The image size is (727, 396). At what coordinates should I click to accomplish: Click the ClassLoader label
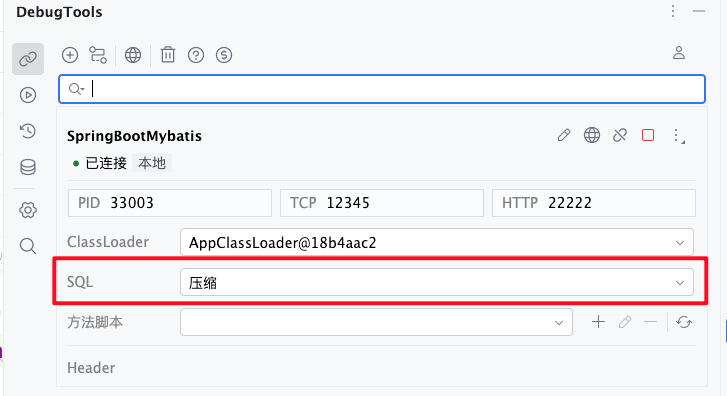(108, 242)
